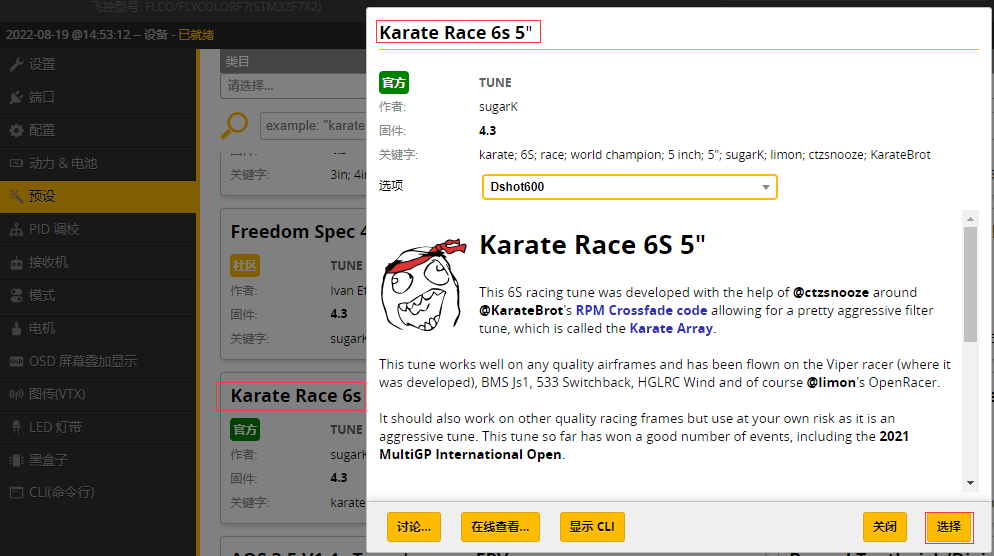This screenshot has width=994, height=556.
Task: Click the preset description scrollbar
Action: (970, 285)
